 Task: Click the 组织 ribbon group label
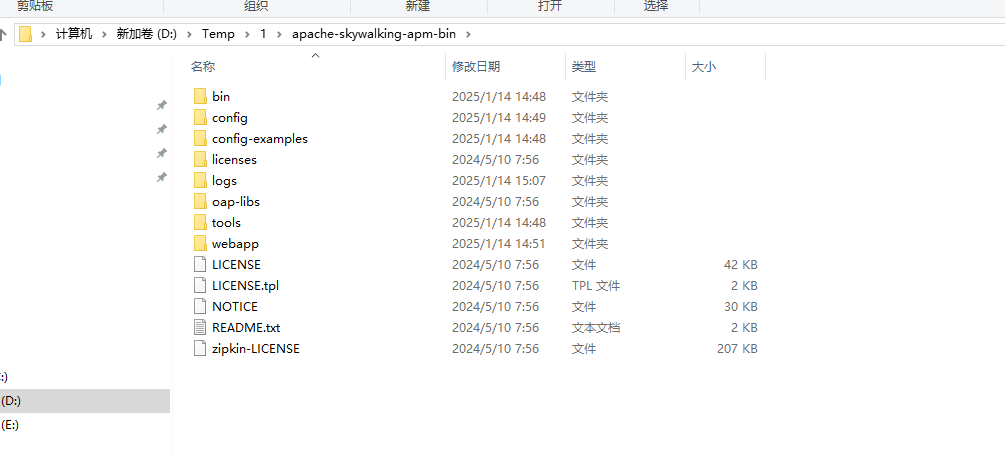256,6
